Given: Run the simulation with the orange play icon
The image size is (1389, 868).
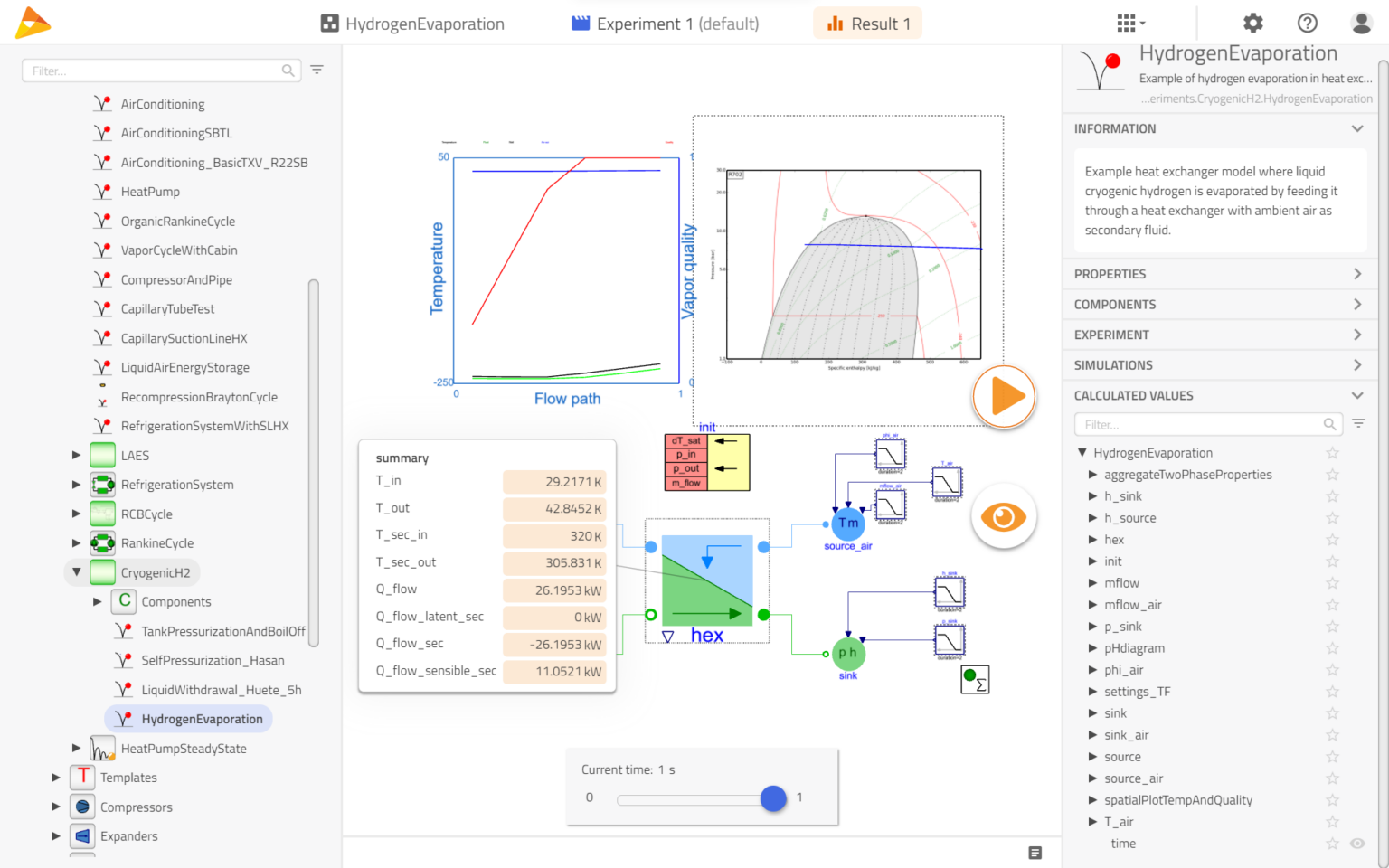Looking at the screenshot, I should point(1004,396).
